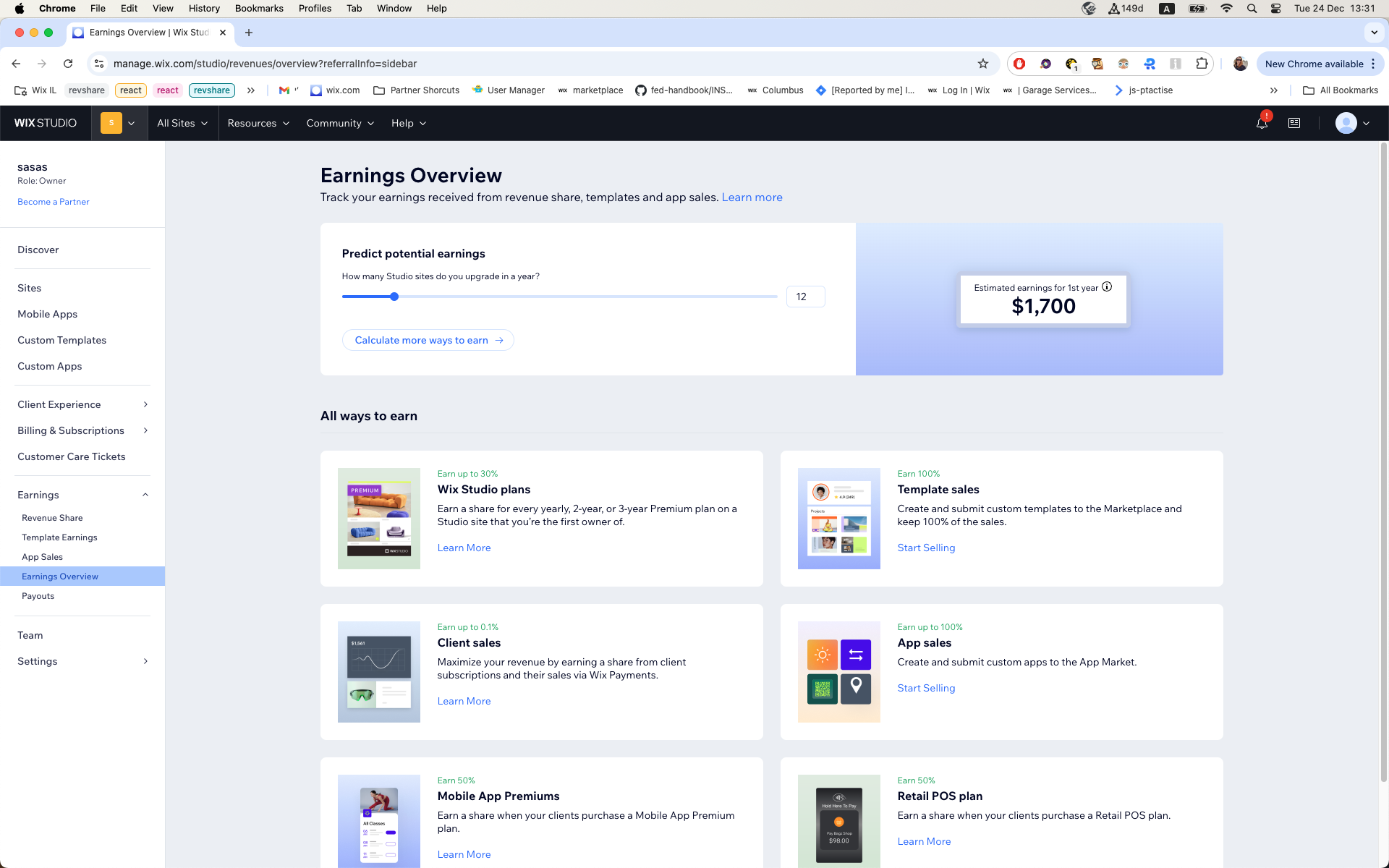Click the Studio sites slider handle
This screenshot has height=868, width=1389.
tap(394, 297)
